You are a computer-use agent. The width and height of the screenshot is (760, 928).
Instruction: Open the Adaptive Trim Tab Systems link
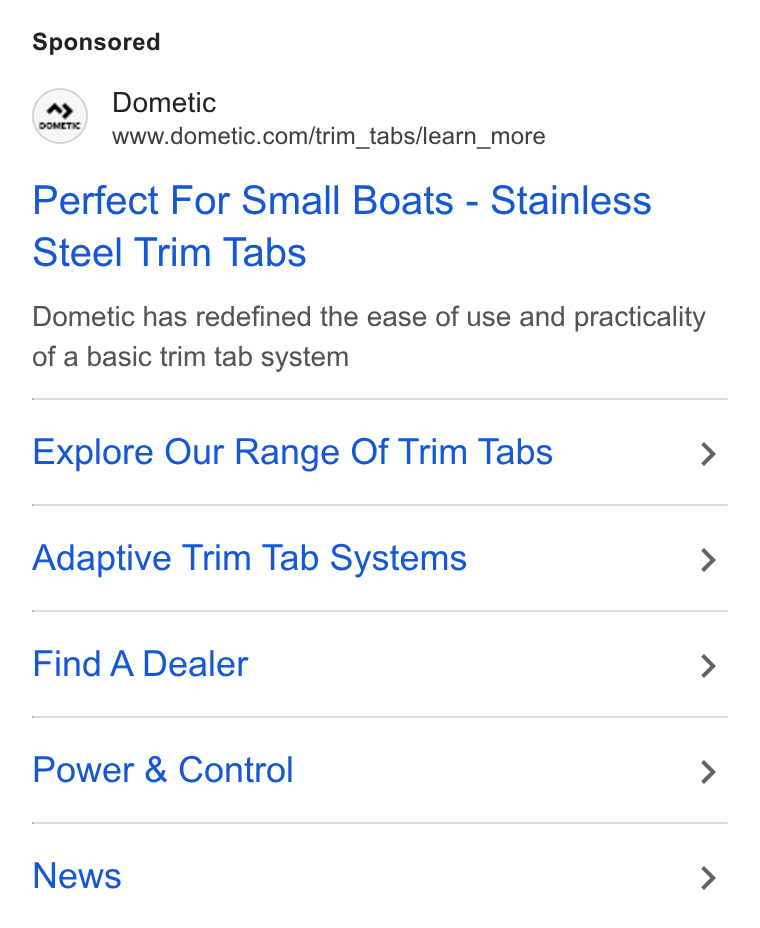click(250, 559)
